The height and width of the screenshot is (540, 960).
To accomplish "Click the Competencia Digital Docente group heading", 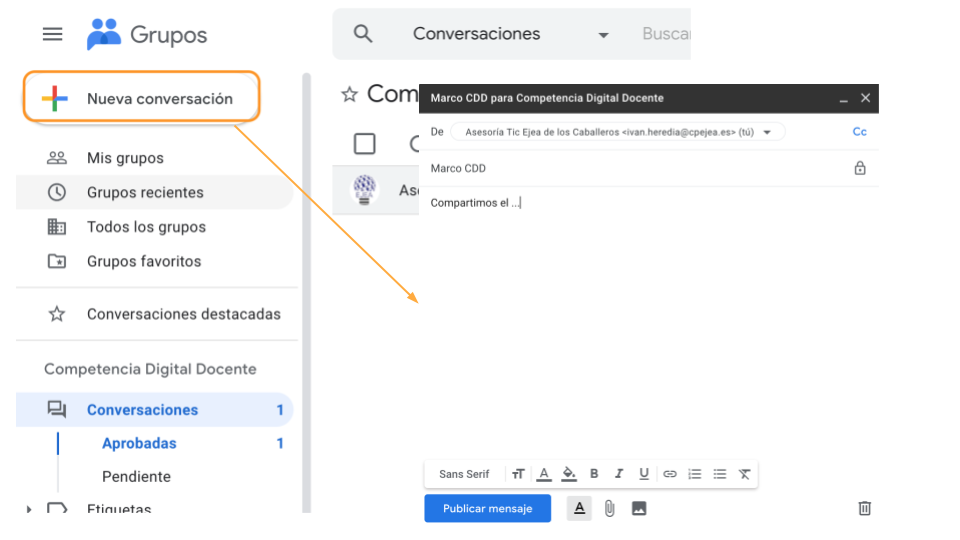I will pyautogui.click(x=150, y=369).
